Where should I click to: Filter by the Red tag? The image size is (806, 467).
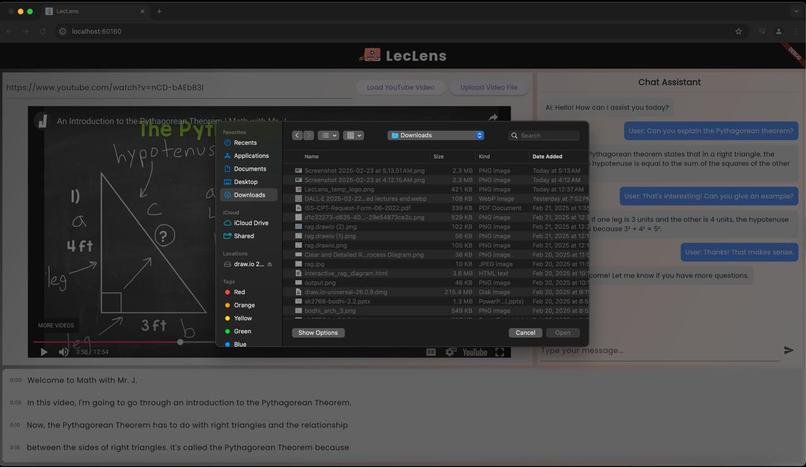point(239,292)
